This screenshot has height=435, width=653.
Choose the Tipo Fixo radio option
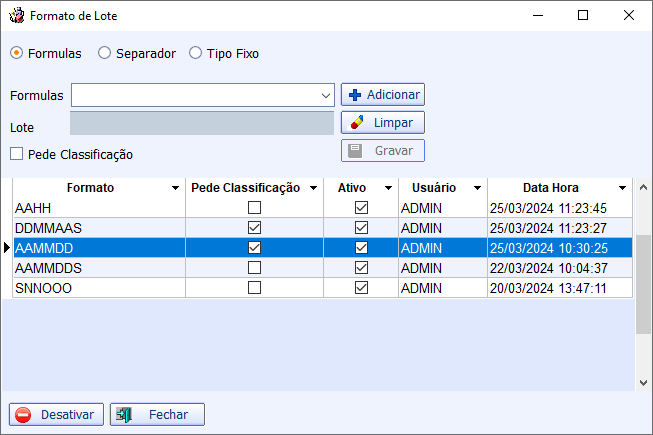[195, 53]
